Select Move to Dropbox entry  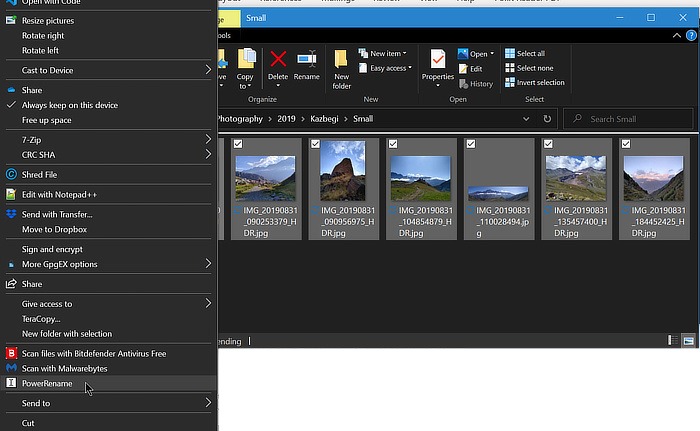54,229
